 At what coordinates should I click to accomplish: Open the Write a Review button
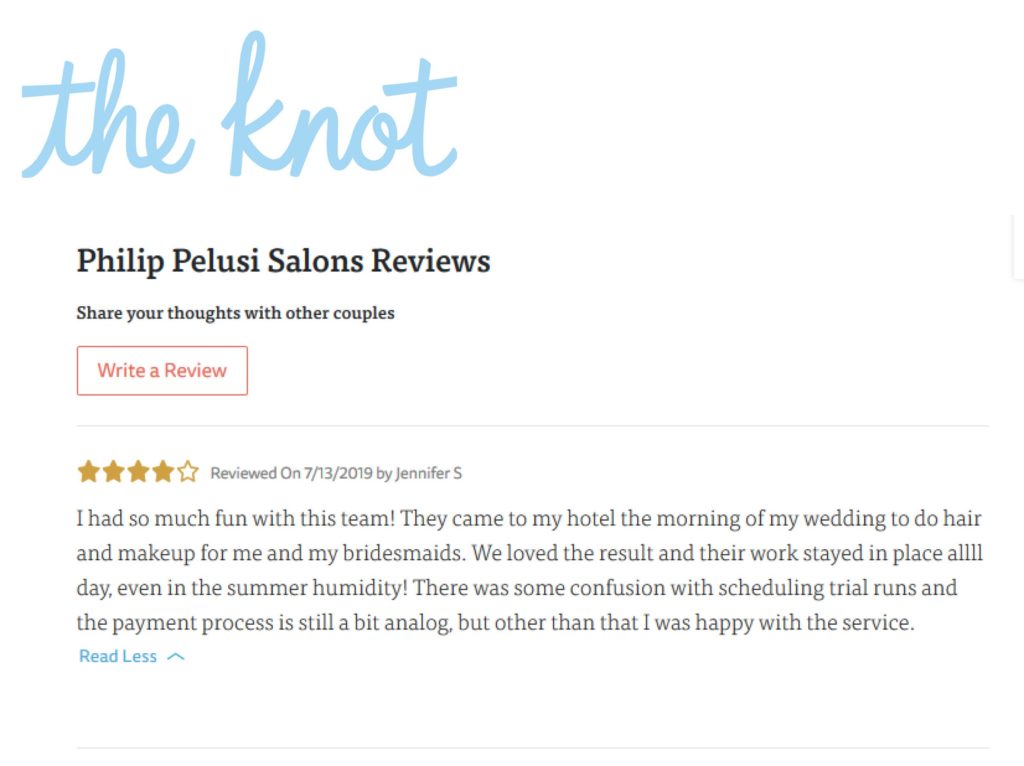click(162, 370)
